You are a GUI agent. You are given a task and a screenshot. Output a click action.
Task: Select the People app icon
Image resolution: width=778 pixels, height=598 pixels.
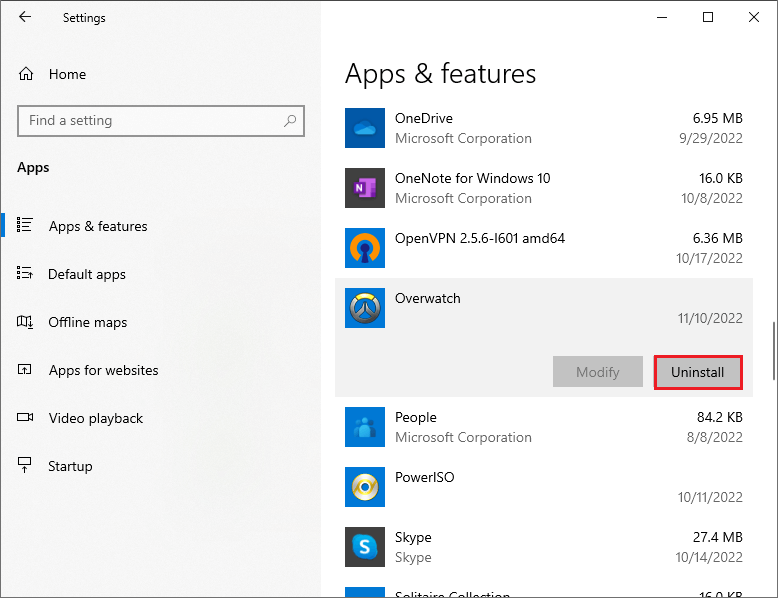point(365,427)
